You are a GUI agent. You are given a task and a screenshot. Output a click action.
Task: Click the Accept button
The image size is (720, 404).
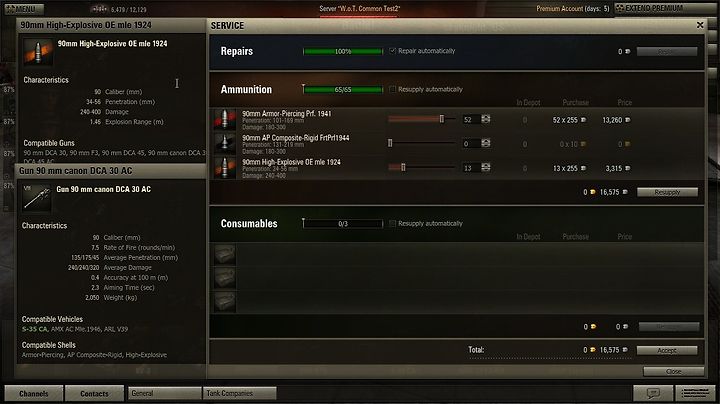click(x=667, y=350)
